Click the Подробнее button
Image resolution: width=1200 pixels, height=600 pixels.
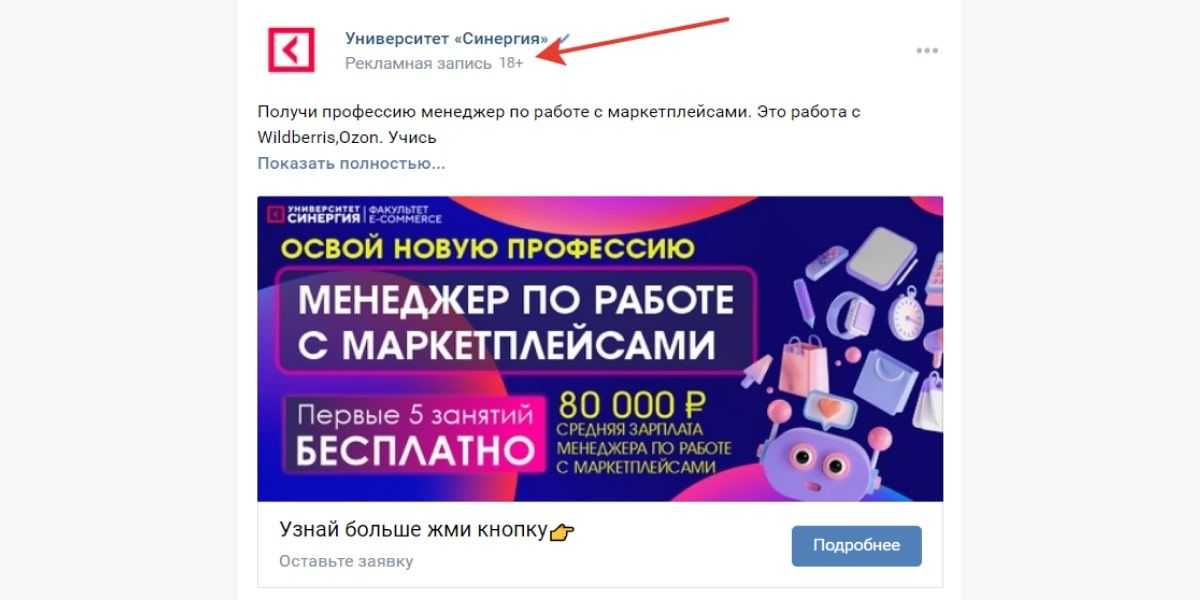click(856, 546)
